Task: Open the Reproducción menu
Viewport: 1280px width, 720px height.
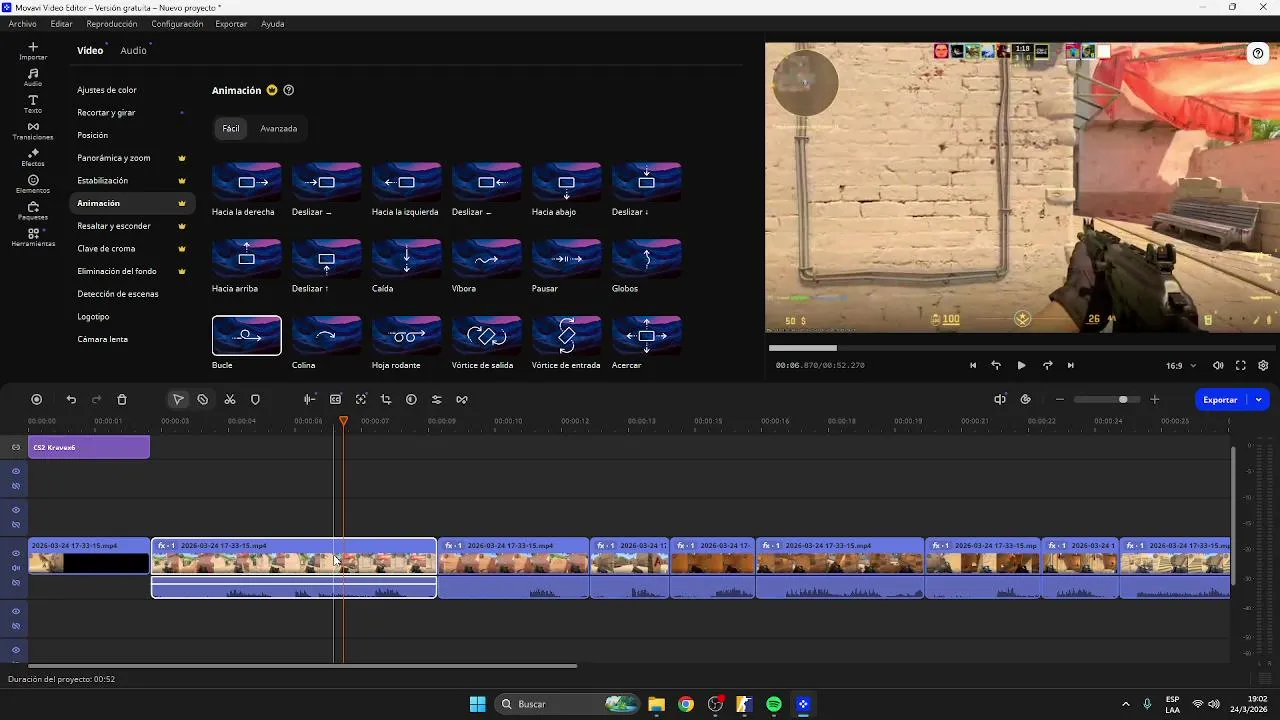Action: 112,24
